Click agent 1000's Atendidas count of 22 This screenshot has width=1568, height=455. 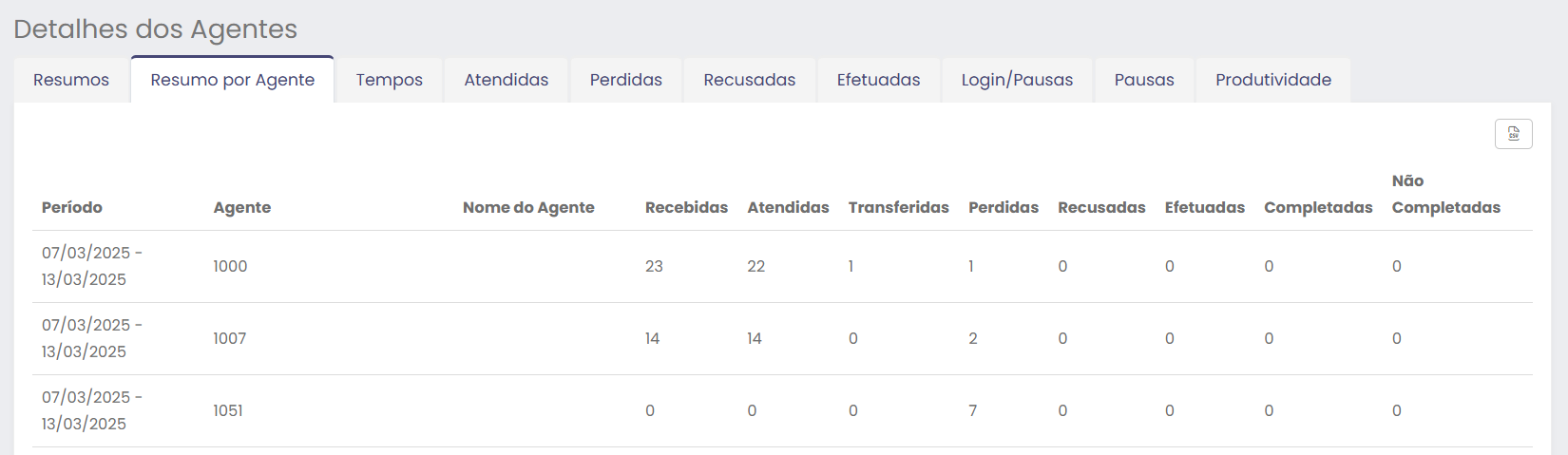pyautogui.click(x=755, y=266)
